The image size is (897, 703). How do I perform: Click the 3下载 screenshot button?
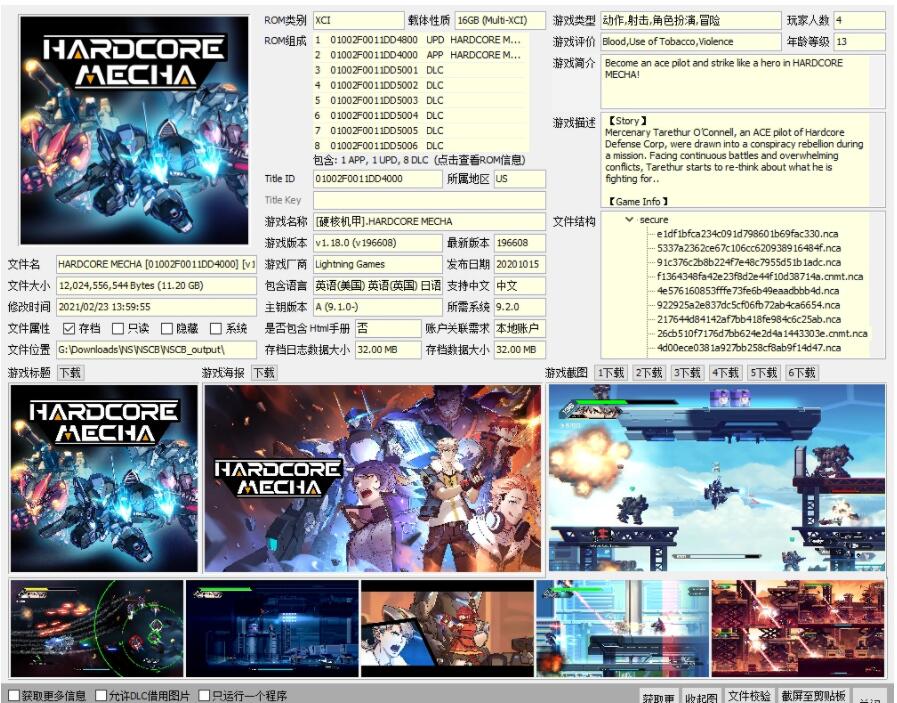687,373
